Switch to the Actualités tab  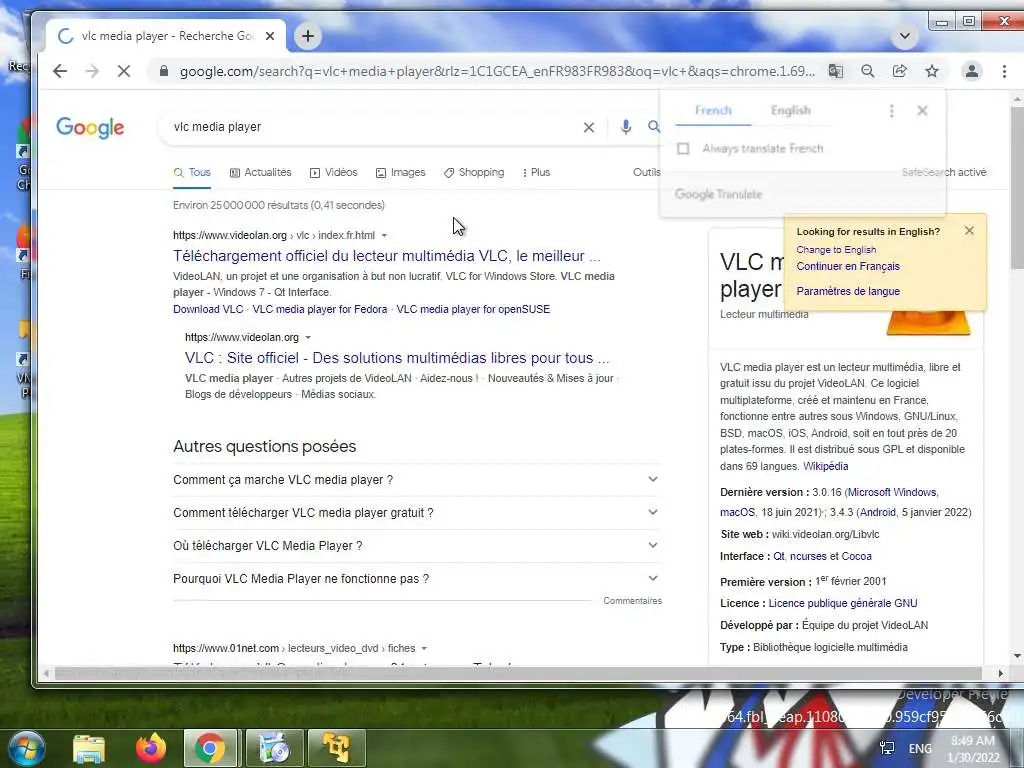pos(261,172)
